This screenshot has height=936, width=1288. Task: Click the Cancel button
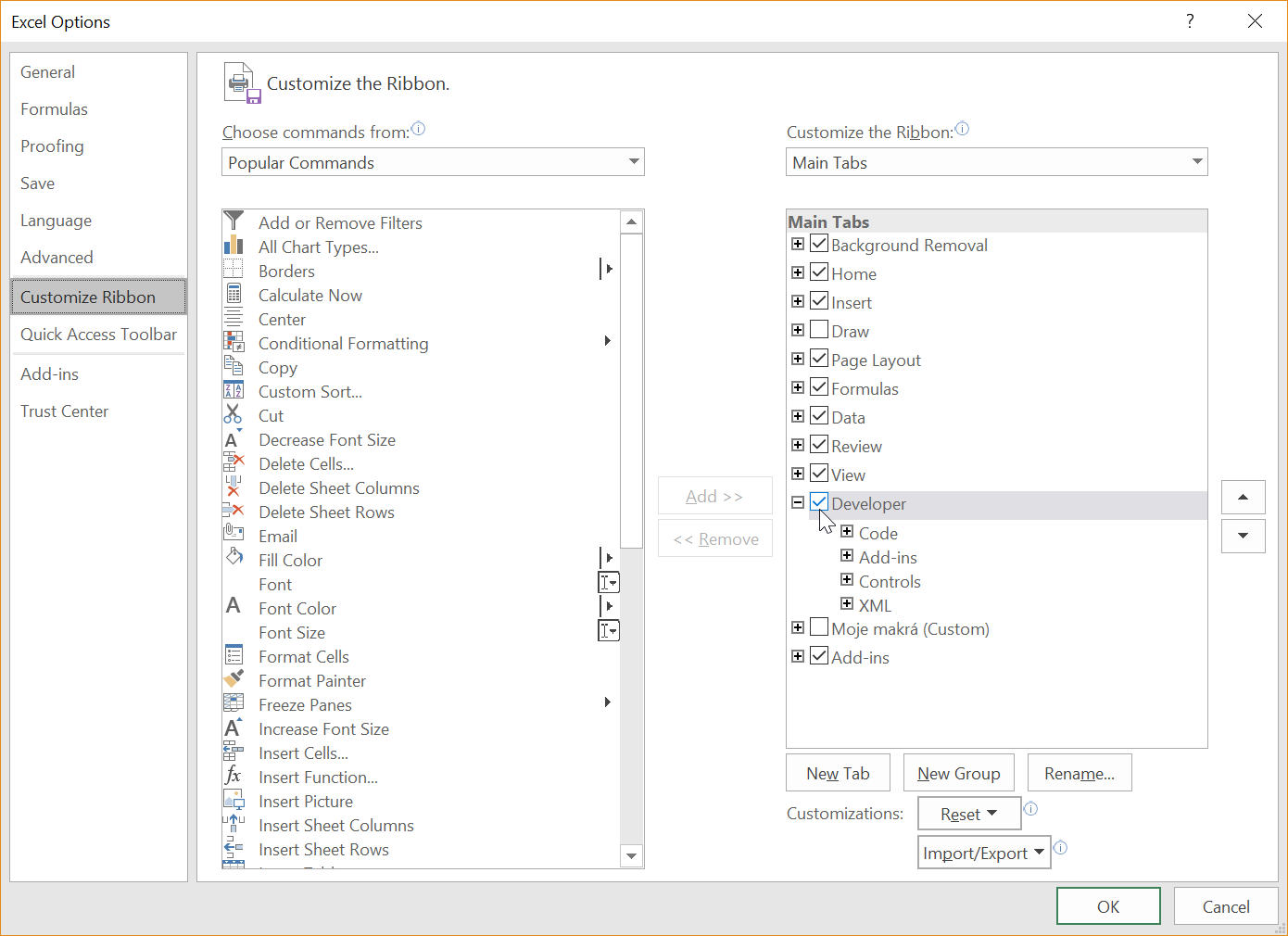coord(1226,906)
